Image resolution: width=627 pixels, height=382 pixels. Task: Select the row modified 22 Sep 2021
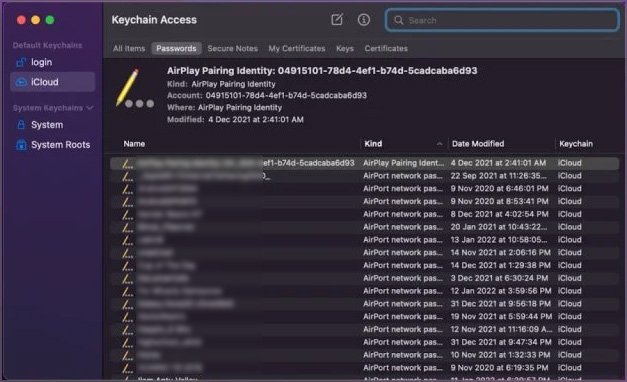[364, 176]
